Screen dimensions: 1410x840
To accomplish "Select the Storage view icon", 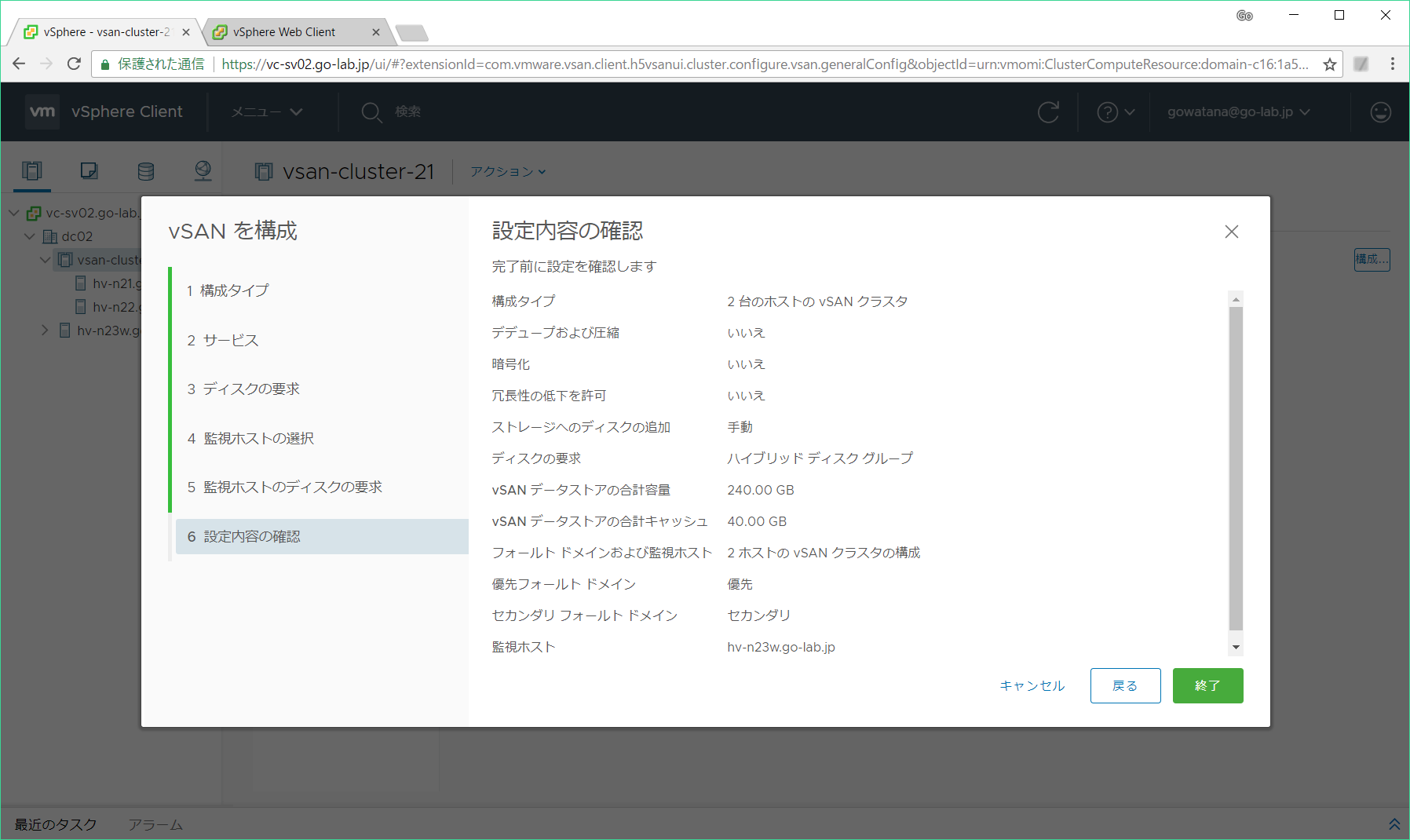I will pos(146,170).
